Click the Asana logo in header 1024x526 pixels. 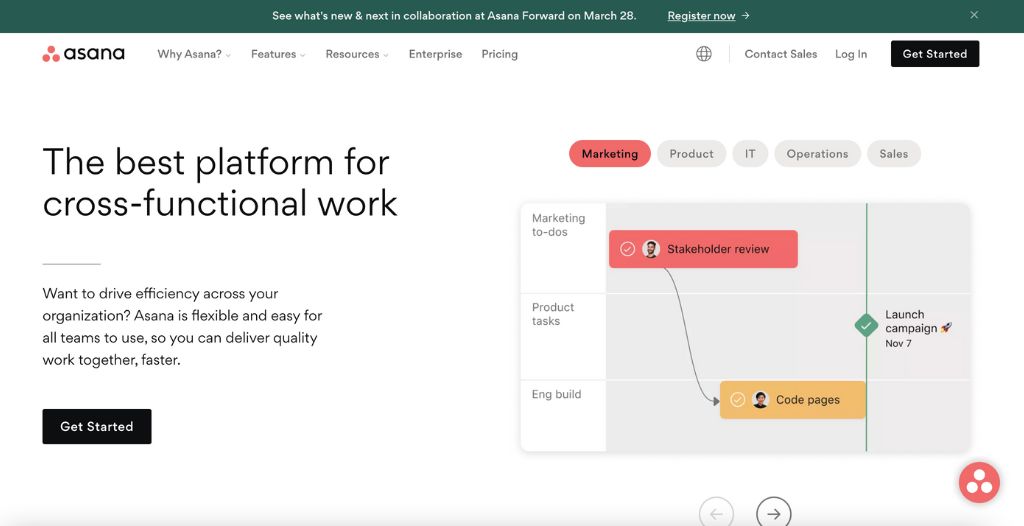click(x=83, y=54)
